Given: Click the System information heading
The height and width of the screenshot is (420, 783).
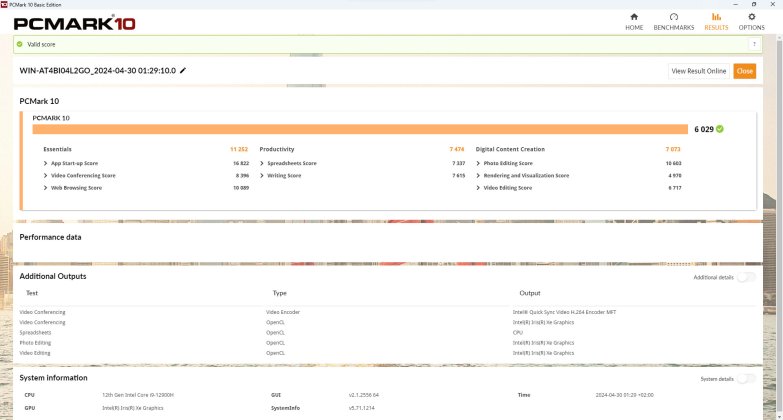Looking at the screenshot, I should (x=53, y=378).
